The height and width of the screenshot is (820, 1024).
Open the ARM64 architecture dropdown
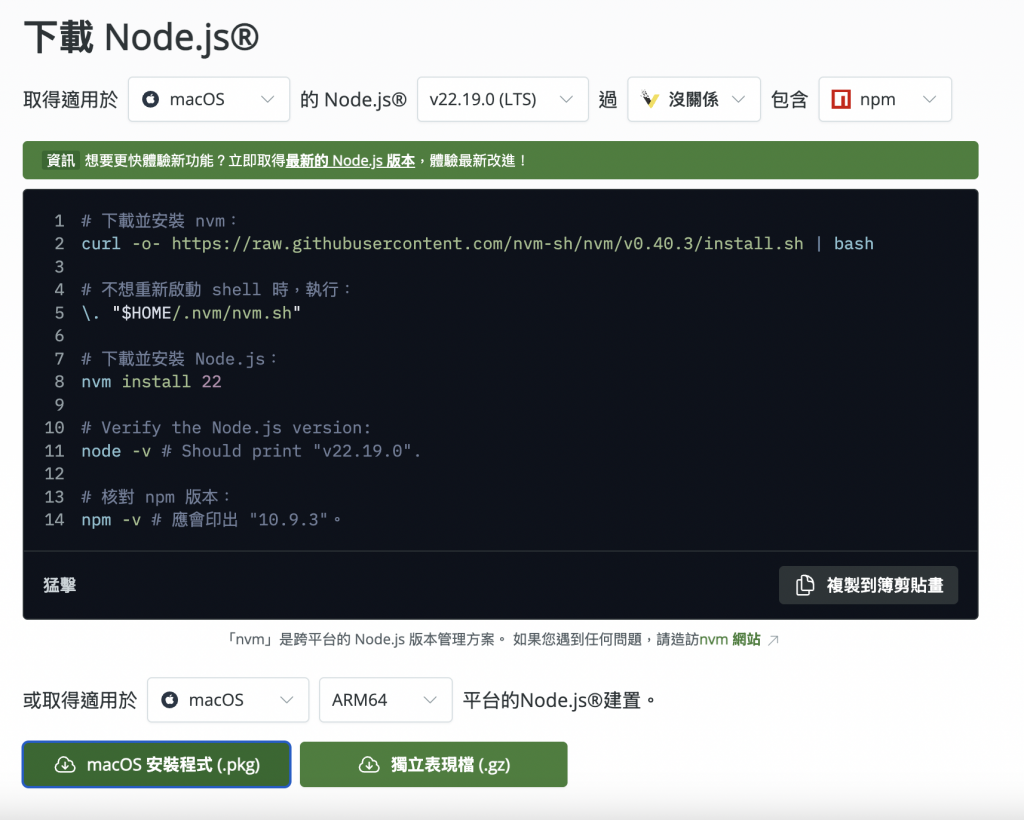pyautogui.click(x=385, y=700)
